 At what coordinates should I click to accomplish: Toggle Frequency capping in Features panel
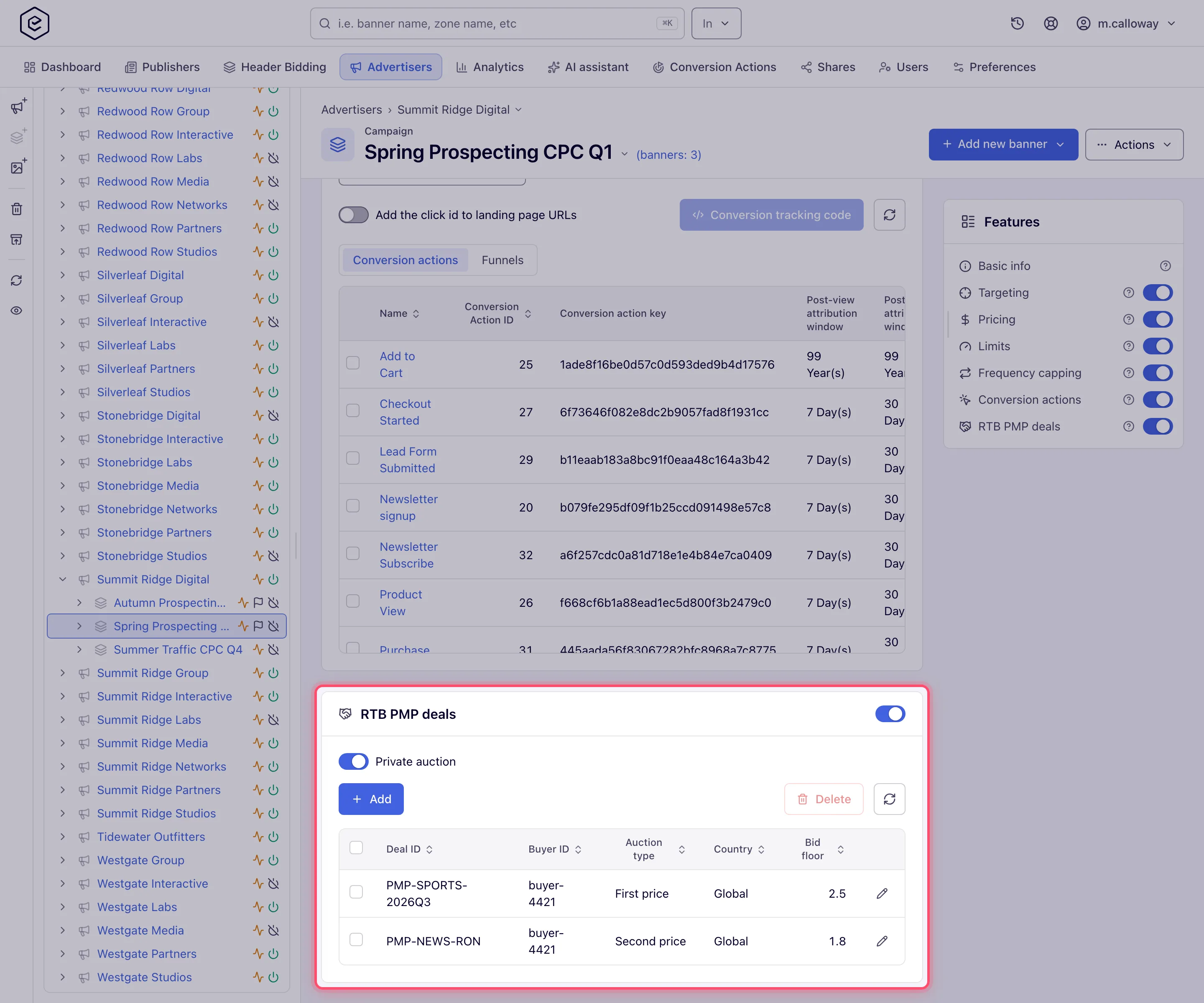[1158, 373]
